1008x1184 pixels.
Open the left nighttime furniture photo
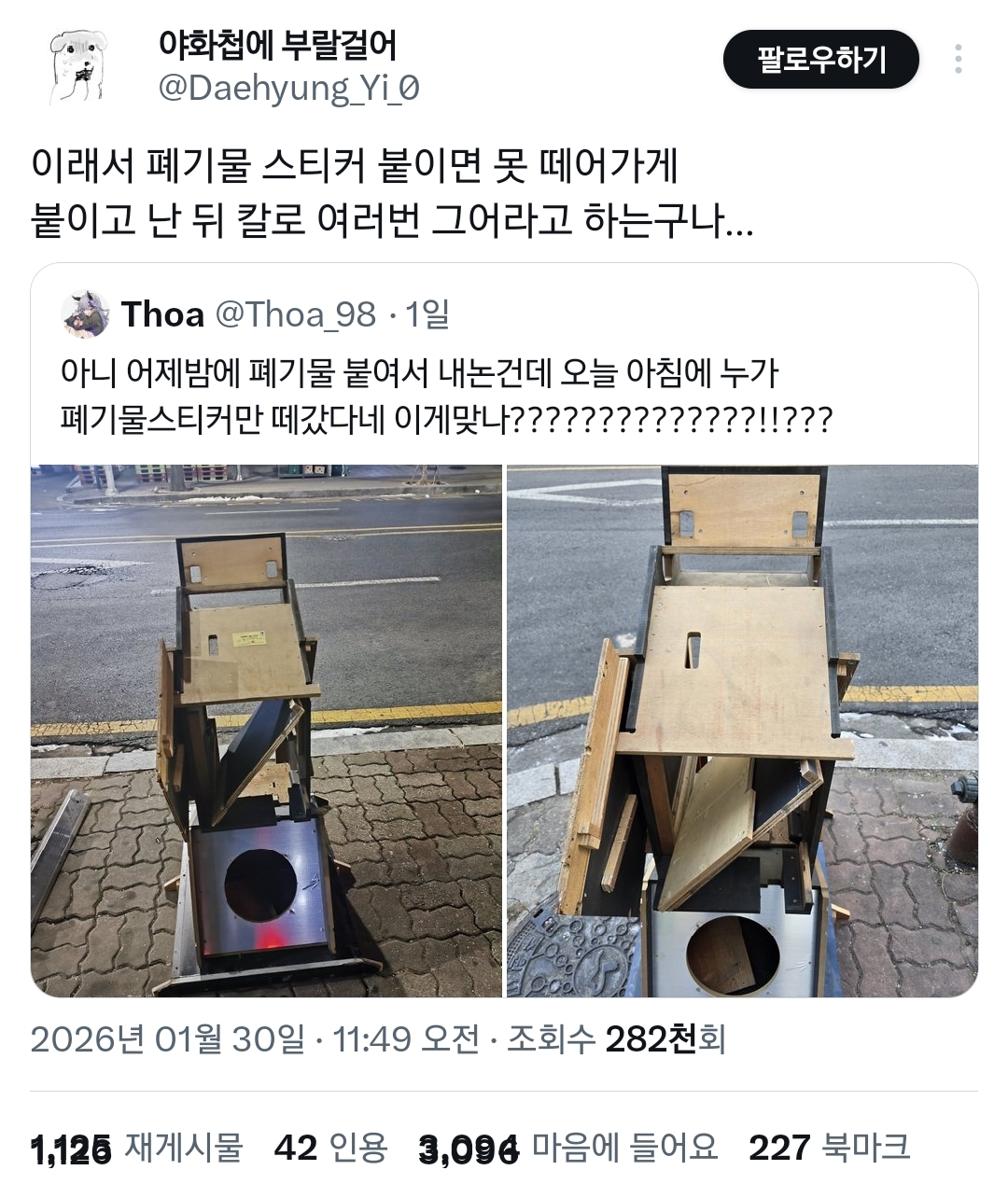[266, 731]
